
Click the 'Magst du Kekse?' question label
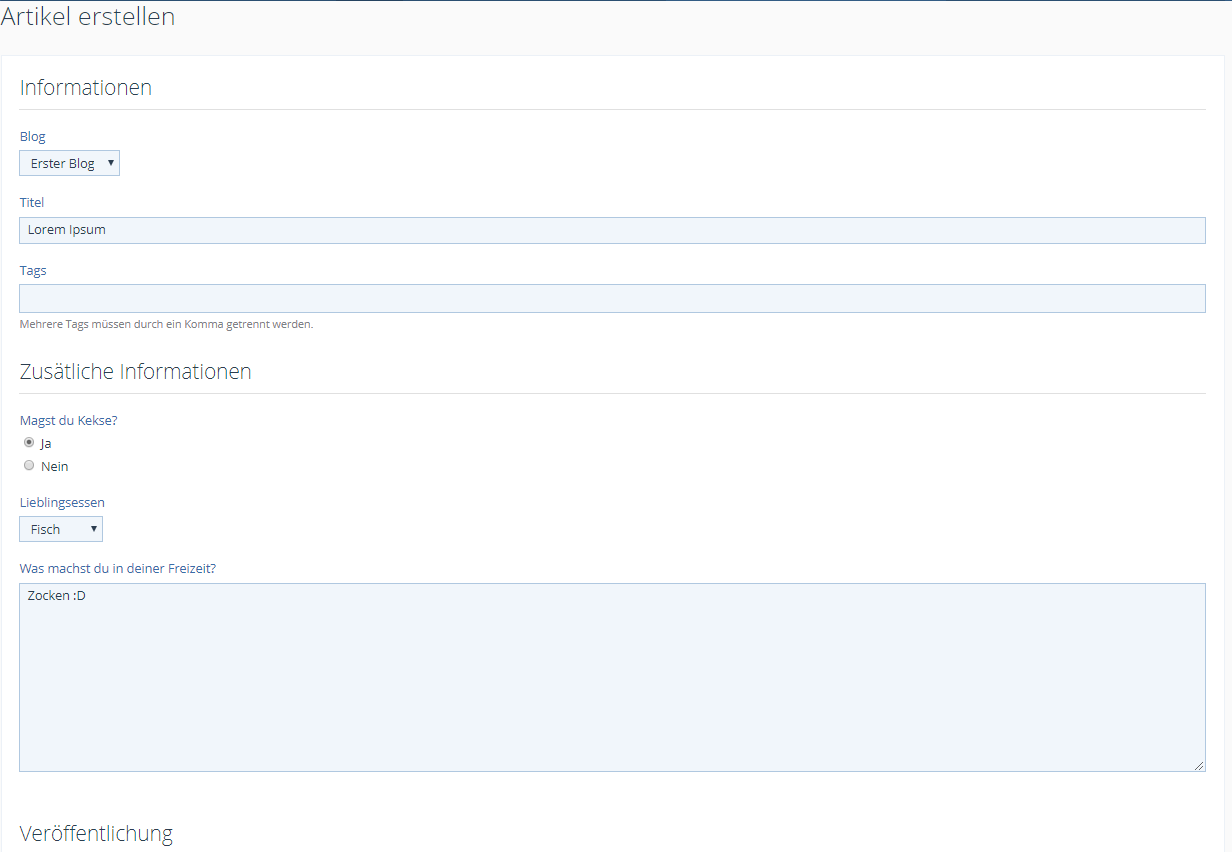click(x=69, y=421)
